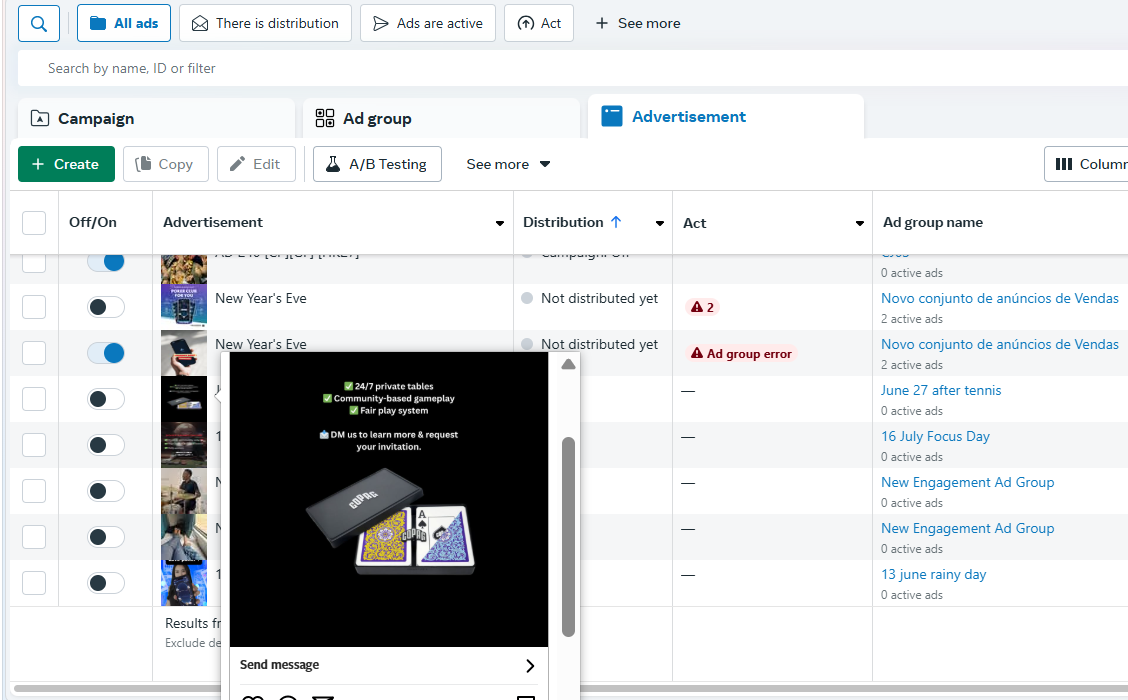The height and width of the screenshot is (700, 1128).
Task: Expand the See more toolbar dropdown
Action: click(508, 164)
